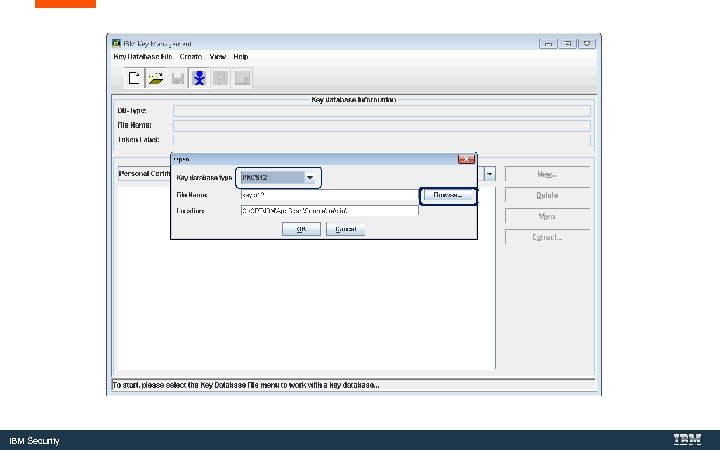Click the Key Management title bar app icon

pos(116,43)
